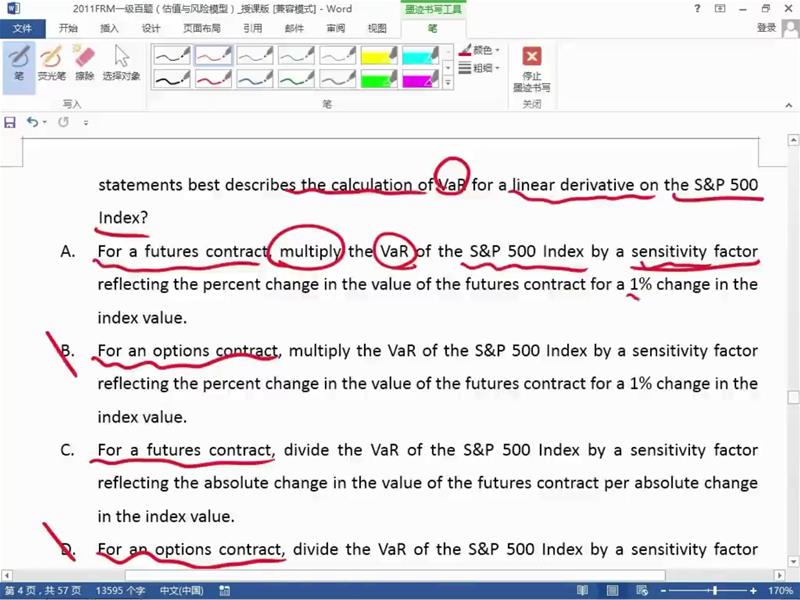Click the macro recording icon in status bar
This screenshot has width=800, height=600.
point(224,591)
